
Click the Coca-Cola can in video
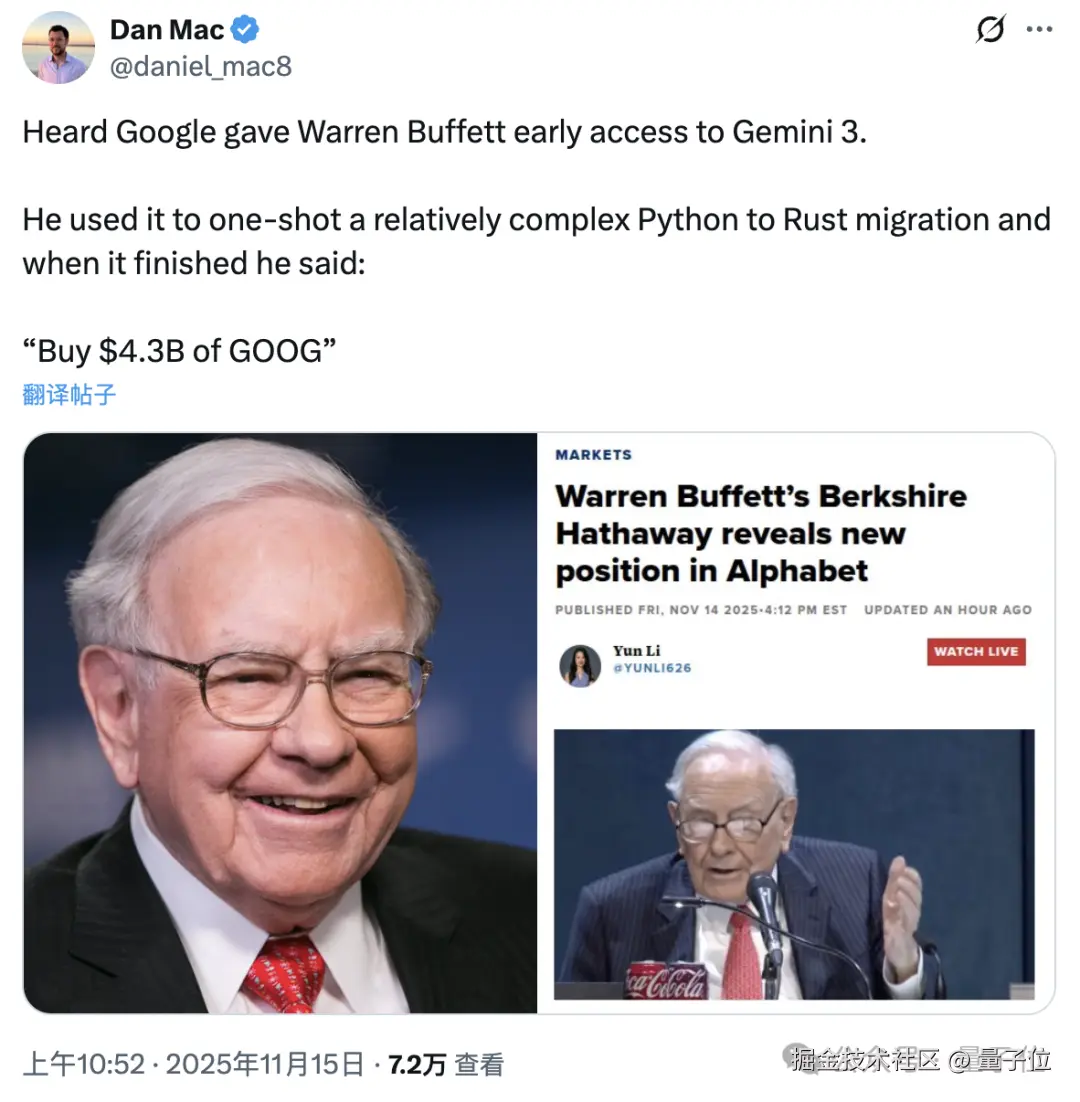point(666,980)
